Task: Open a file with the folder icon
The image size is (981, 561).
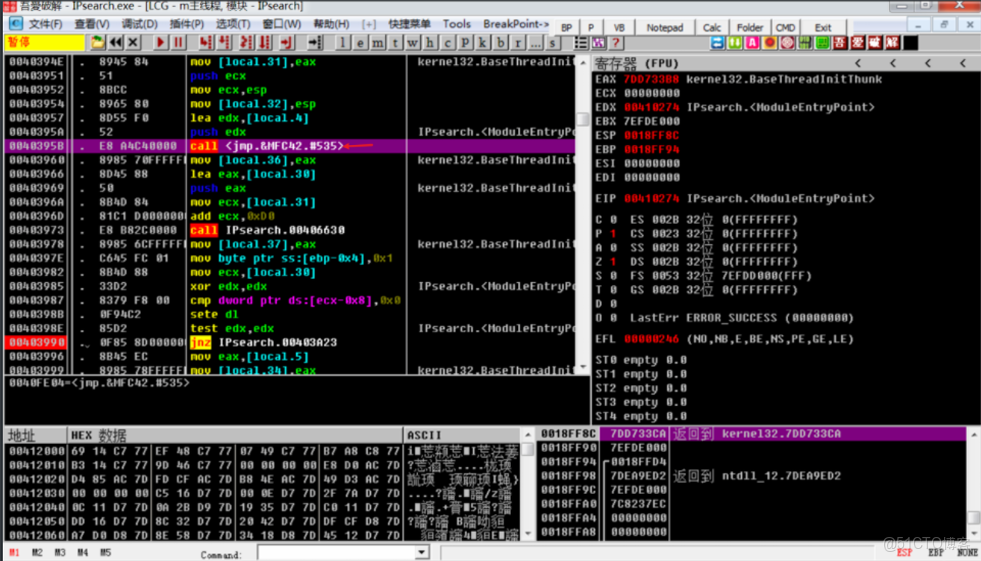Action: [97, 43]
